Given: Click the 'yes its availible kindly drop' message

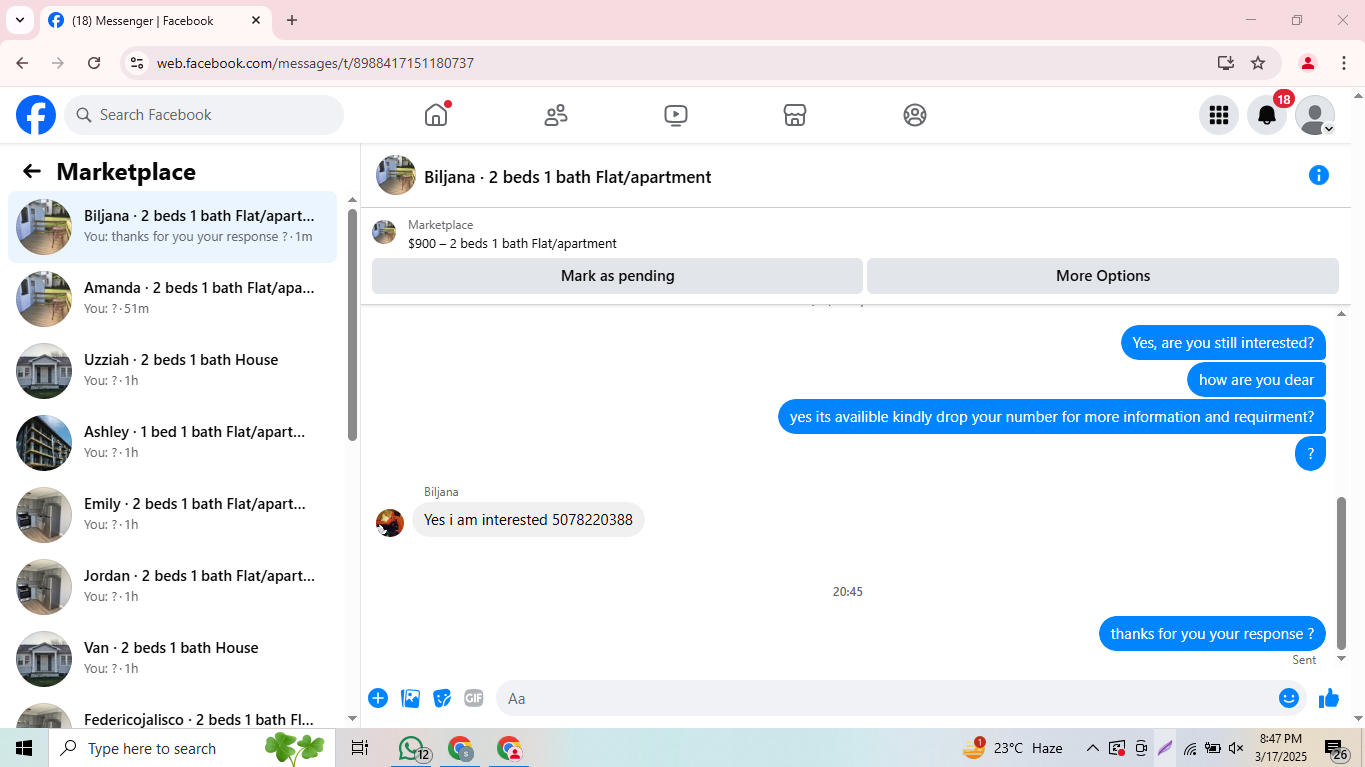Looking at the screenshot, I should point(1052,417).
